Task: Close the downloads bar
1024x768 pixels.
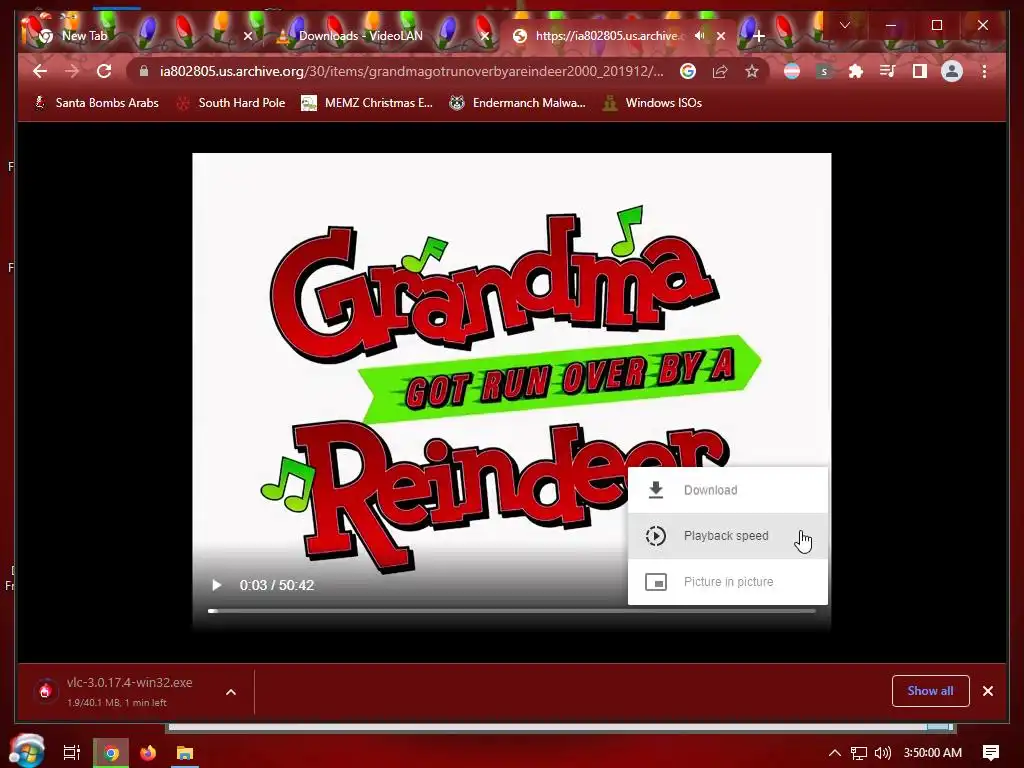Action: click(x=988, y=691)
